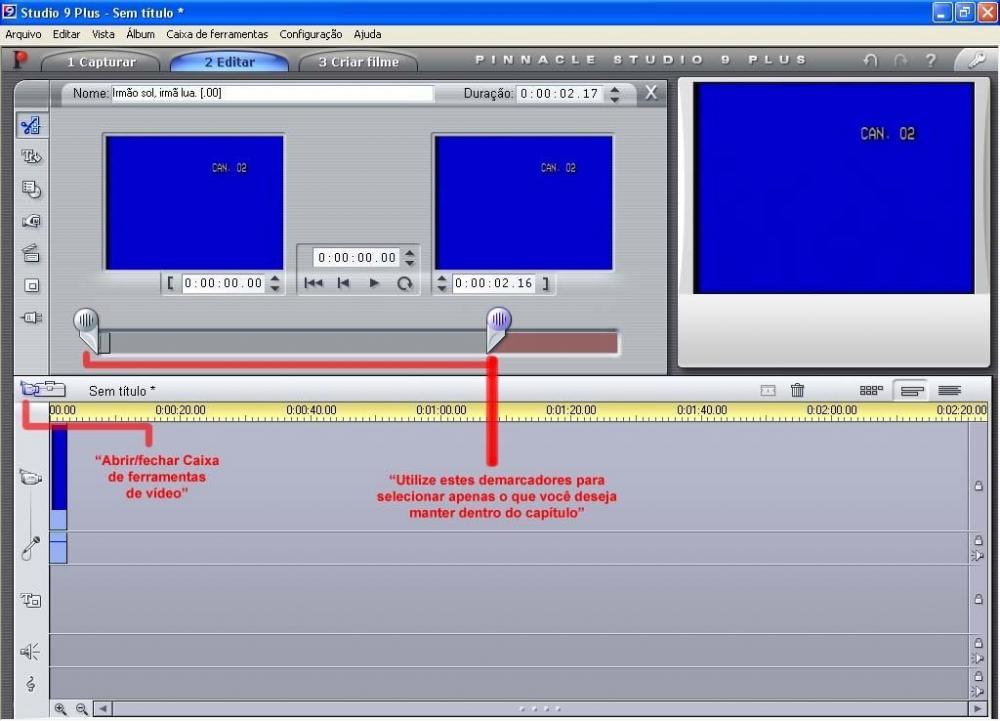Select the clip properties scissors tool
The height and width of the screenshot is (721, 1000).
(31, 125)
